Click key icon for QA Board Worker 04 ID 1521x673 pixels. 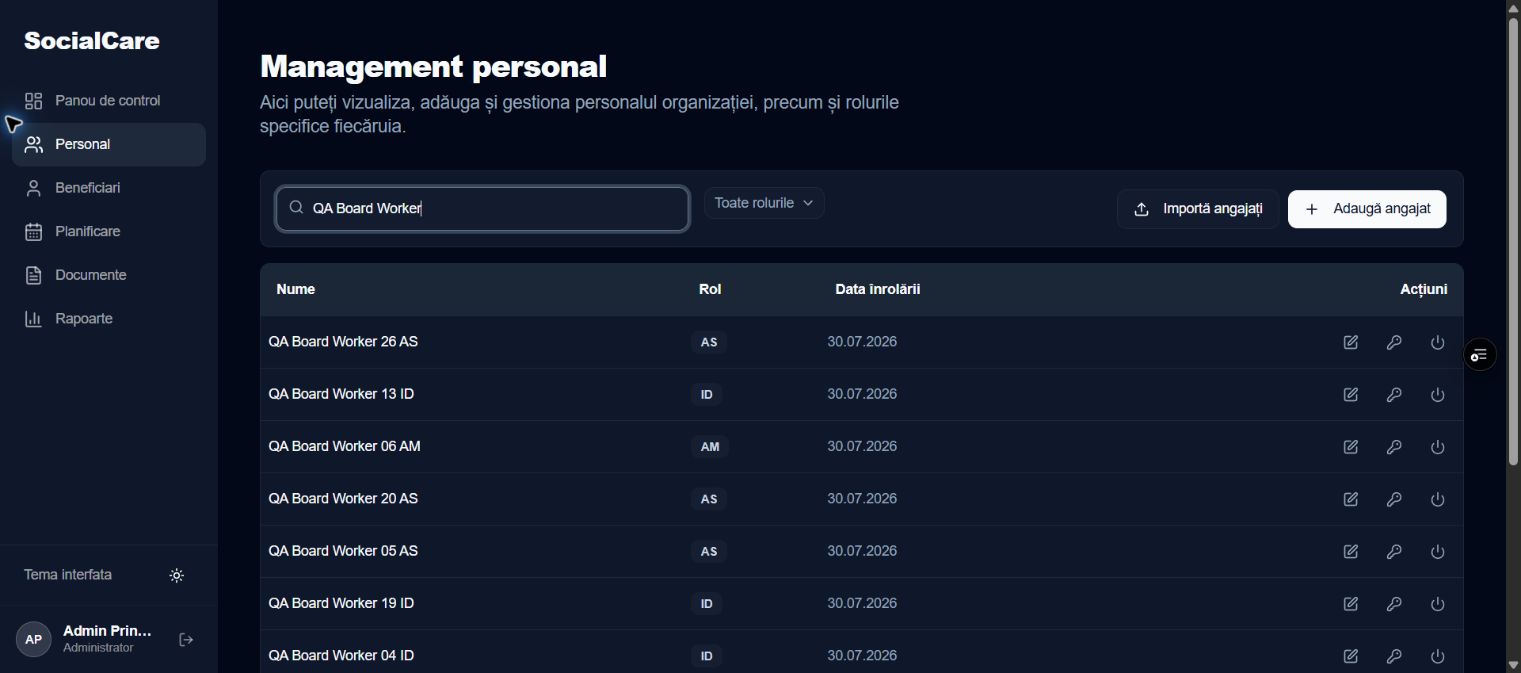1394,656
